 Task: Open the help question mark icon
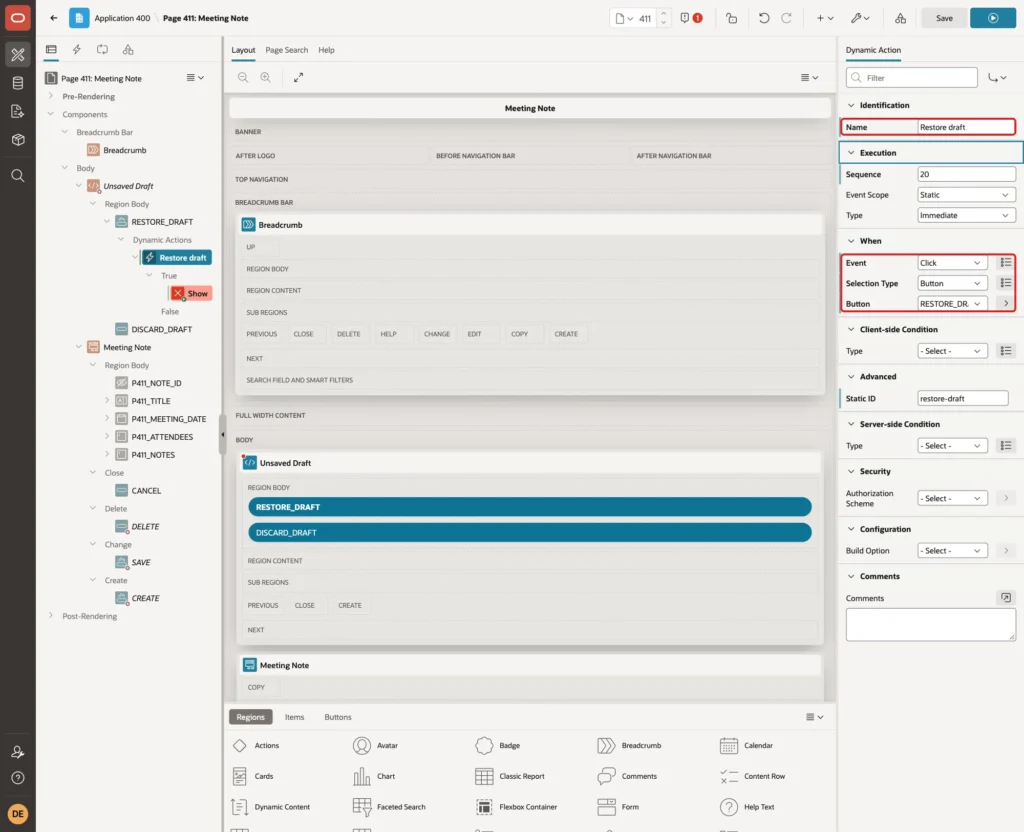tap(18, 778)
